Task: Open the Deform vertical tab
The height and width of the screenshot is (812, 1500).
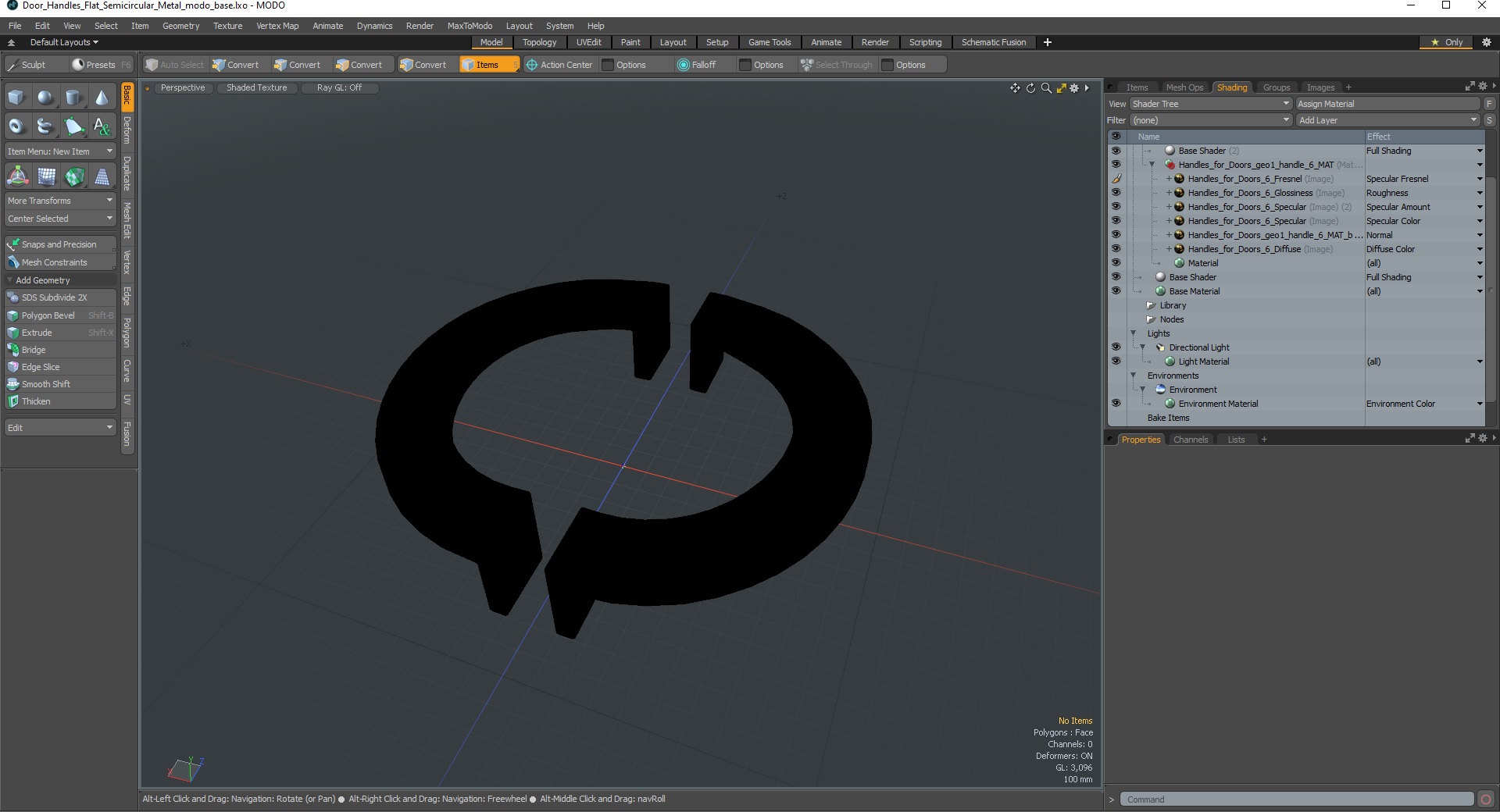Action: point(127,130)
